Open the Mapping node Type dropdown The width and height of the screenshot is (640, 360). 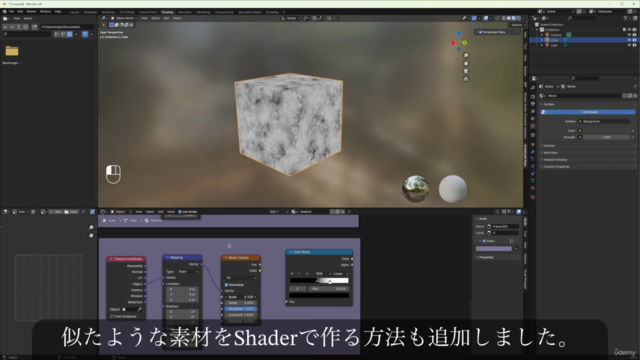coord(188,271)
